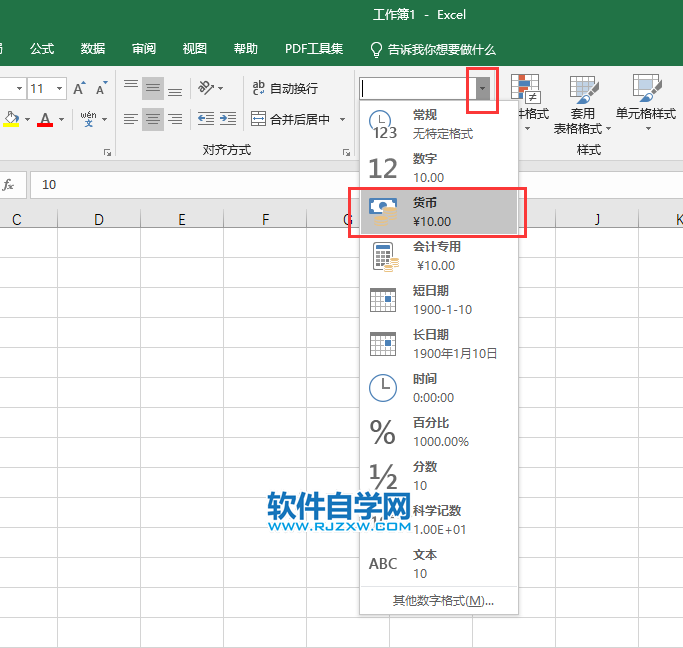The height and width of the screenshot is (648, 683).
Task: Increase the indent level
Action: (x=228, y=119)
